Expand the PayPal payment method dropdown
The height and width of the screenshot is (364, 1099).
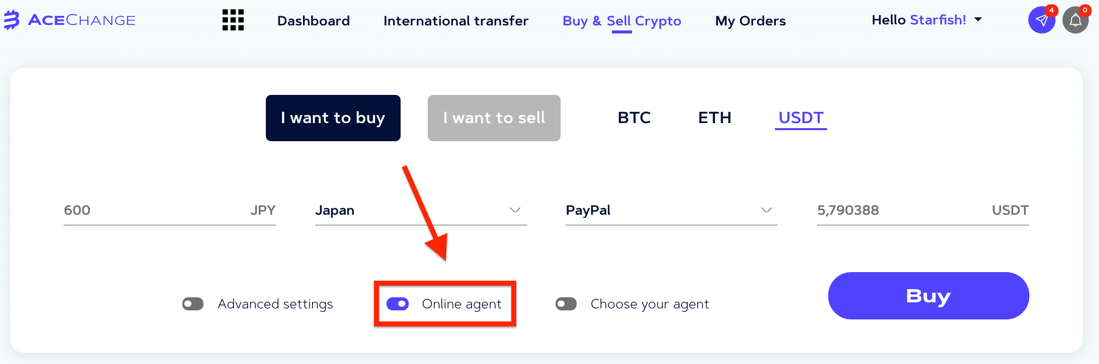(671, 210)
